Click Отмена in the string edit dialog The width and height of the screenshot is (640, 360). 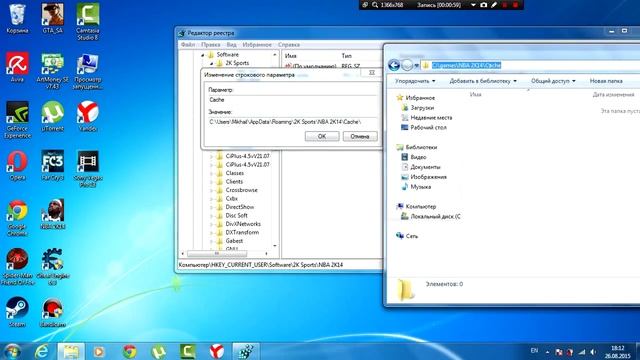(360, 136)
